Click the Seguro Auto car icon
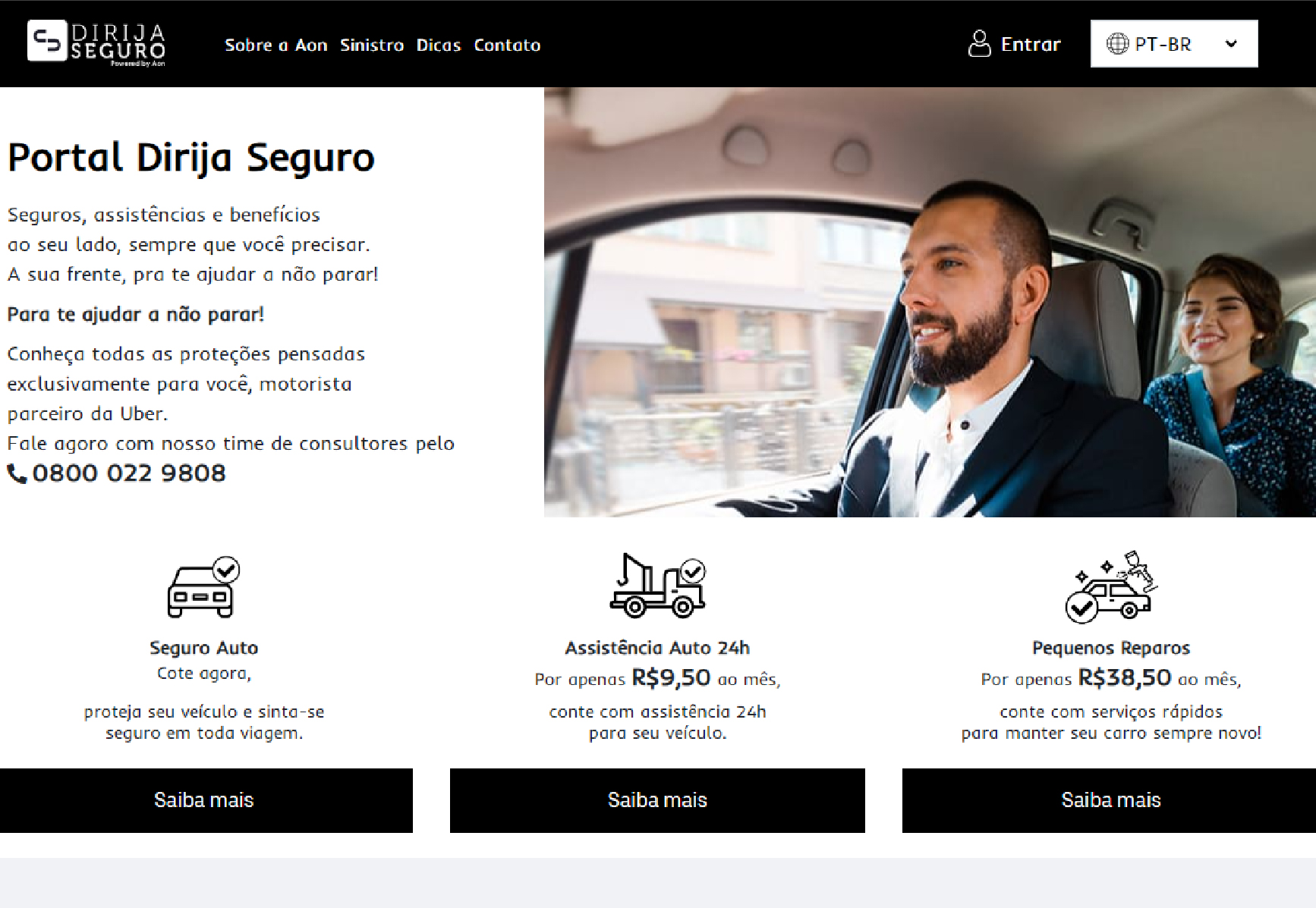The image size is (1316, 908). pyautogui.click(x=203, y=587)
